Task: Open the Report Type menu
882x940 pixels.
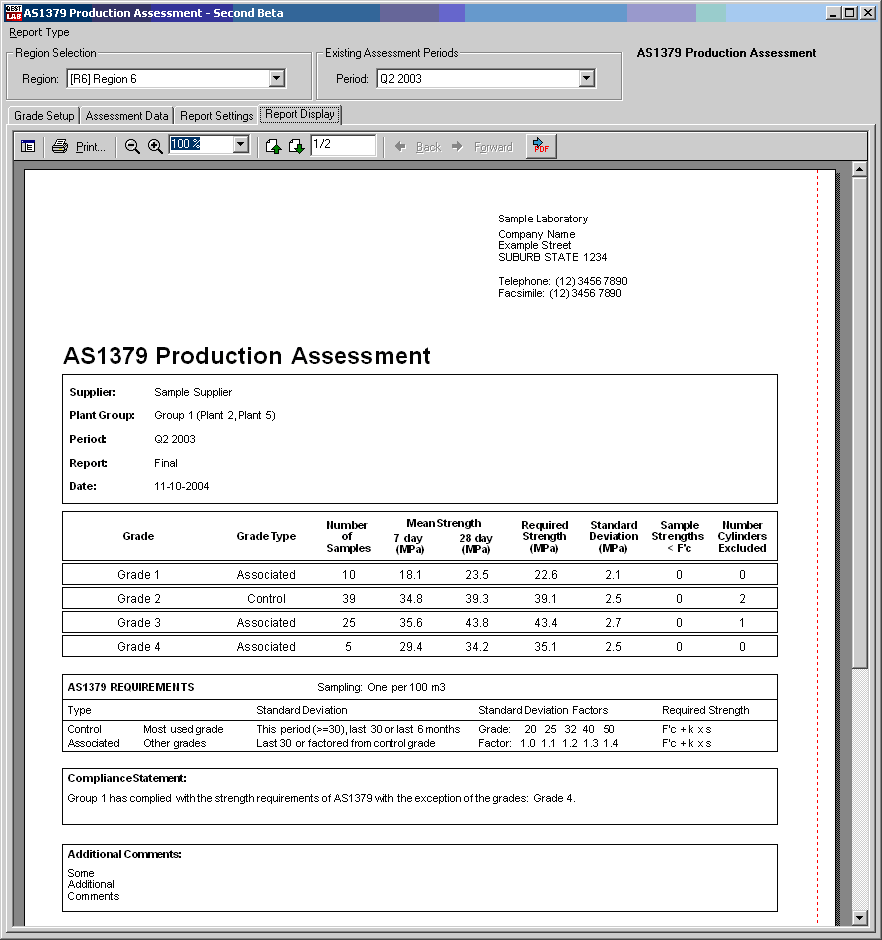Action: [x=40, y=32]
